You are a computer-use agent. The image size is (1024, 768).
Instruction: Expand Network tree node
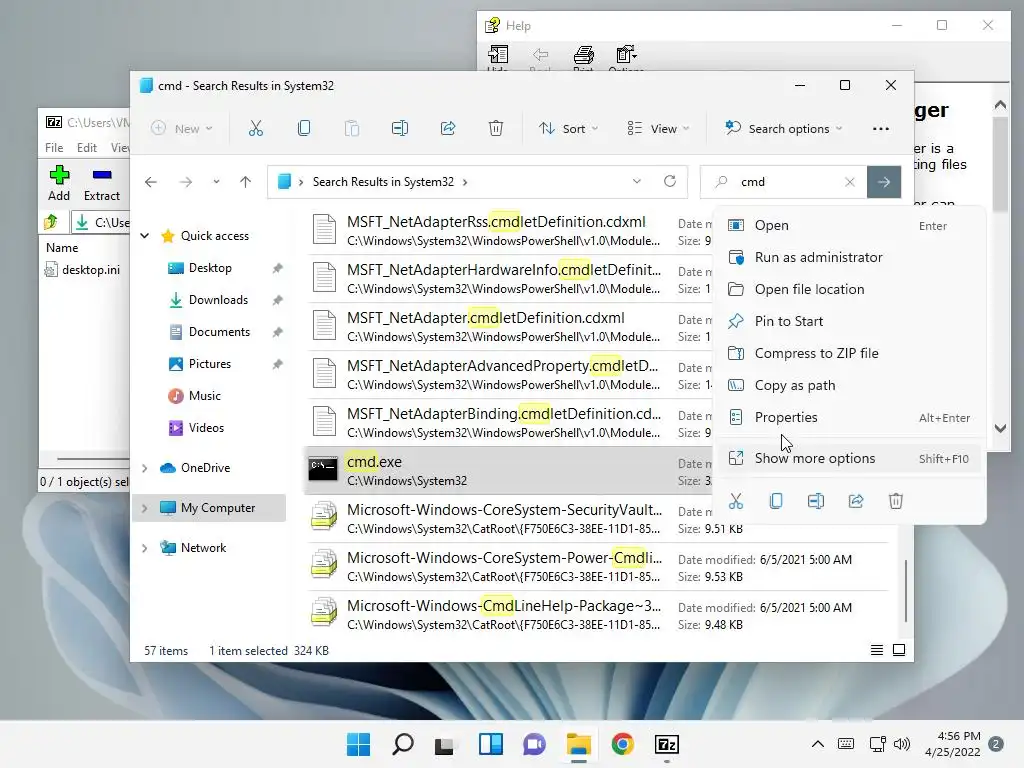145,548
